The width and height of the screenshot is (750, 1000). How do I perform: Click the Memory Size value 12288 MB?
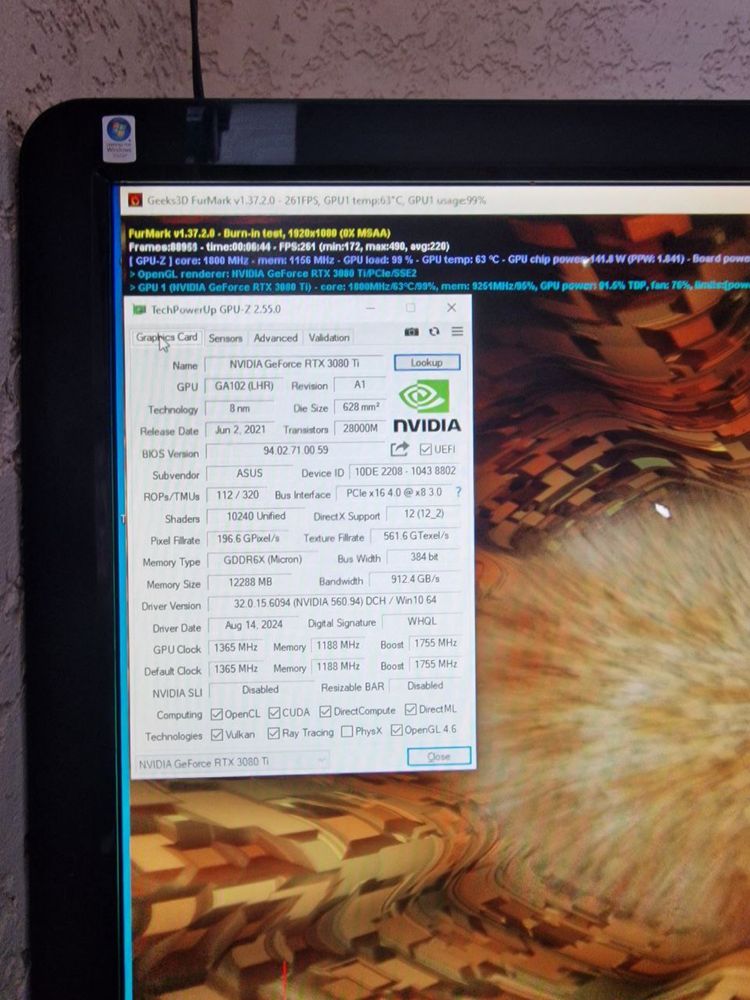[x=251, y=582]
